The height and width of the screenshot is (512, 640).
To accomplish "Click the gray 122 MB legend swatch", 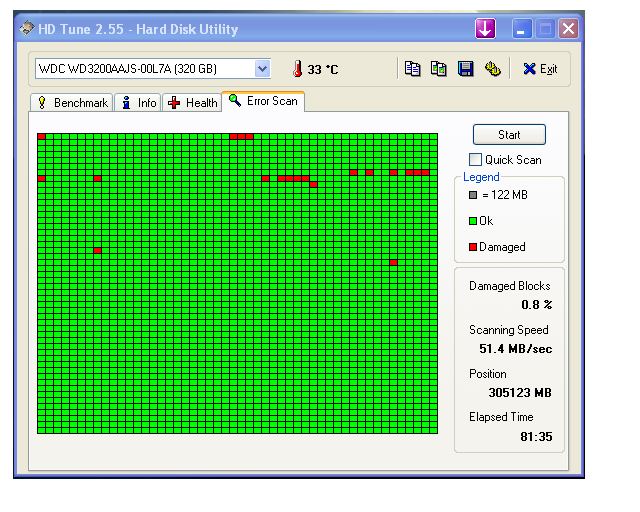I will point(473,195).
